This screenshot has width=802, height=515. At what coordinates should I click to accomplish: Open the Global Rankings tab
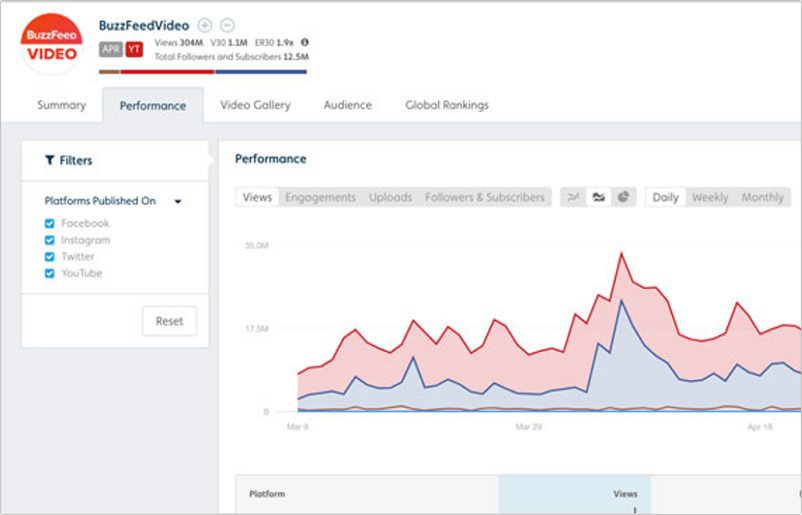[x=447, y=105]
